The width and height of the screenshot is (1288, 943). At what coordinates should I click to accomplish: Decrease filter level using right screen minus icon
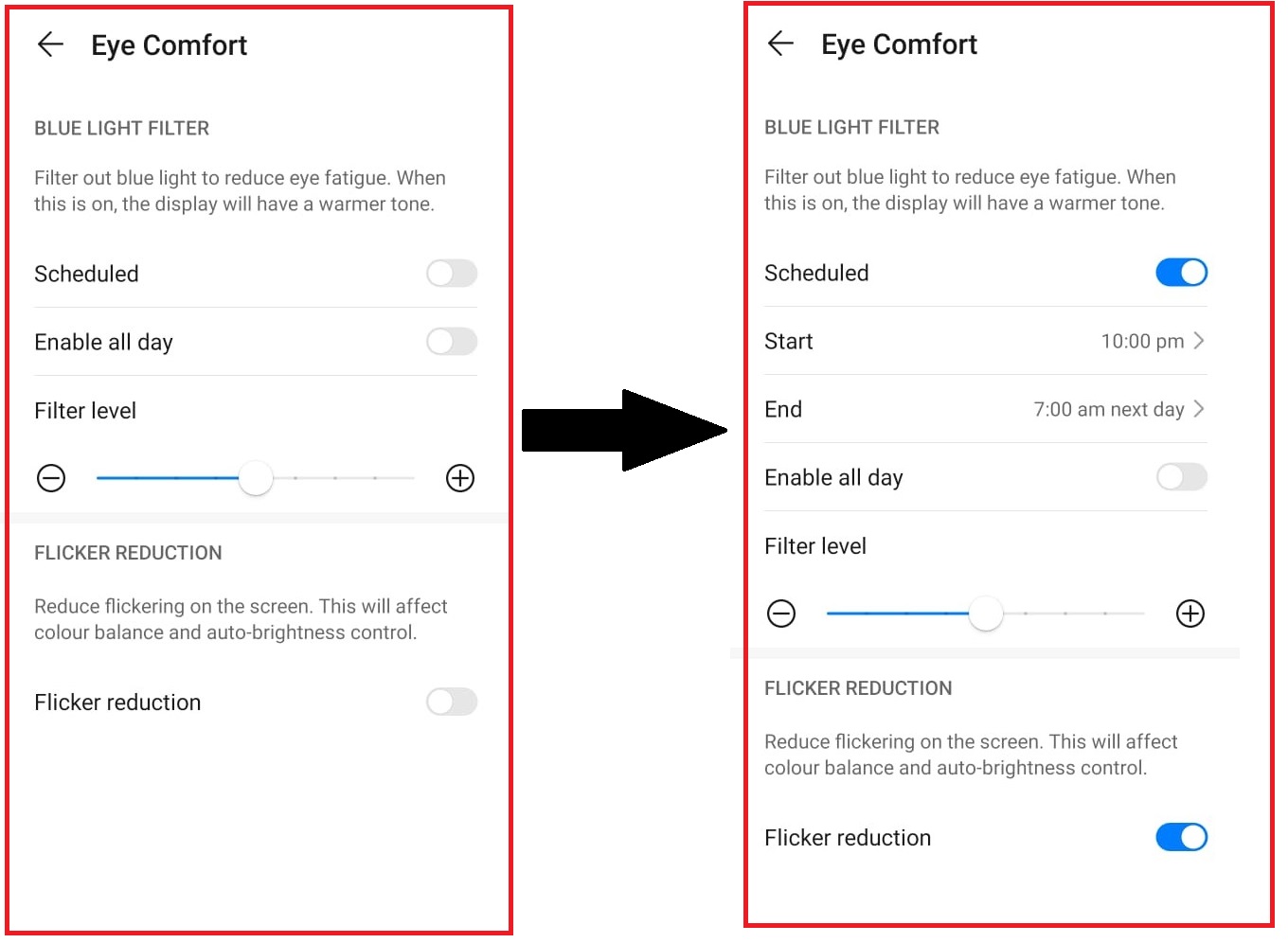tap(781, 614)
